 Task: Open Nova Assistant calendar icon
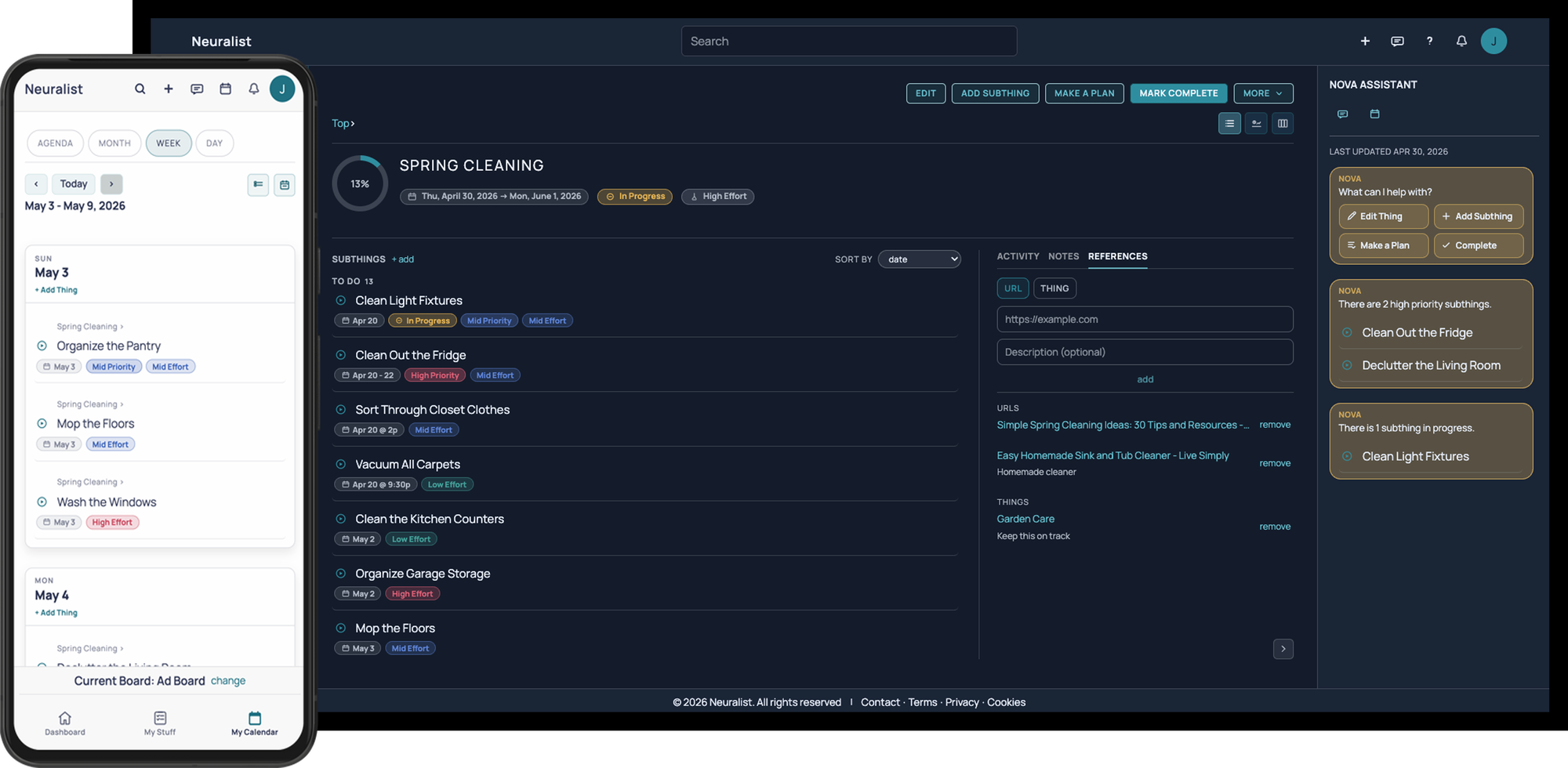click(1374, 114)
